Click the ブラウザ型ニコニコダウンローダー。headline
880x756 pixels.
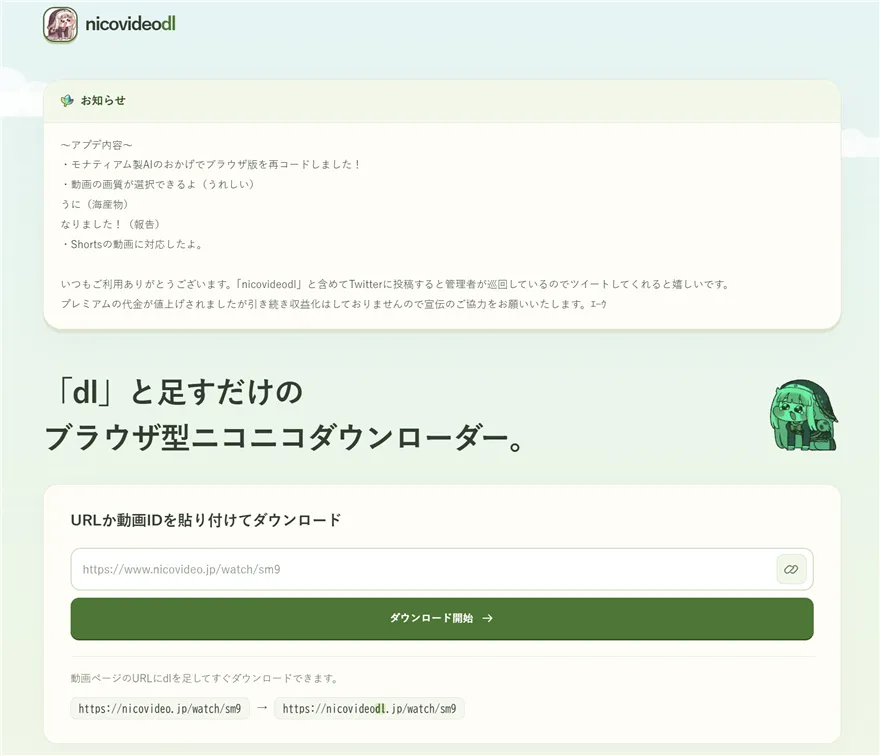tap(285, 438)
